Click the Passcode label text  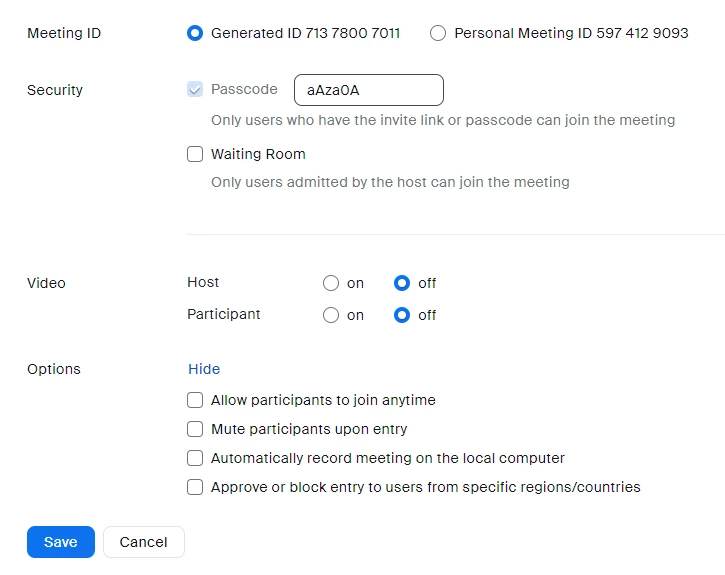(x=244, y=89)
